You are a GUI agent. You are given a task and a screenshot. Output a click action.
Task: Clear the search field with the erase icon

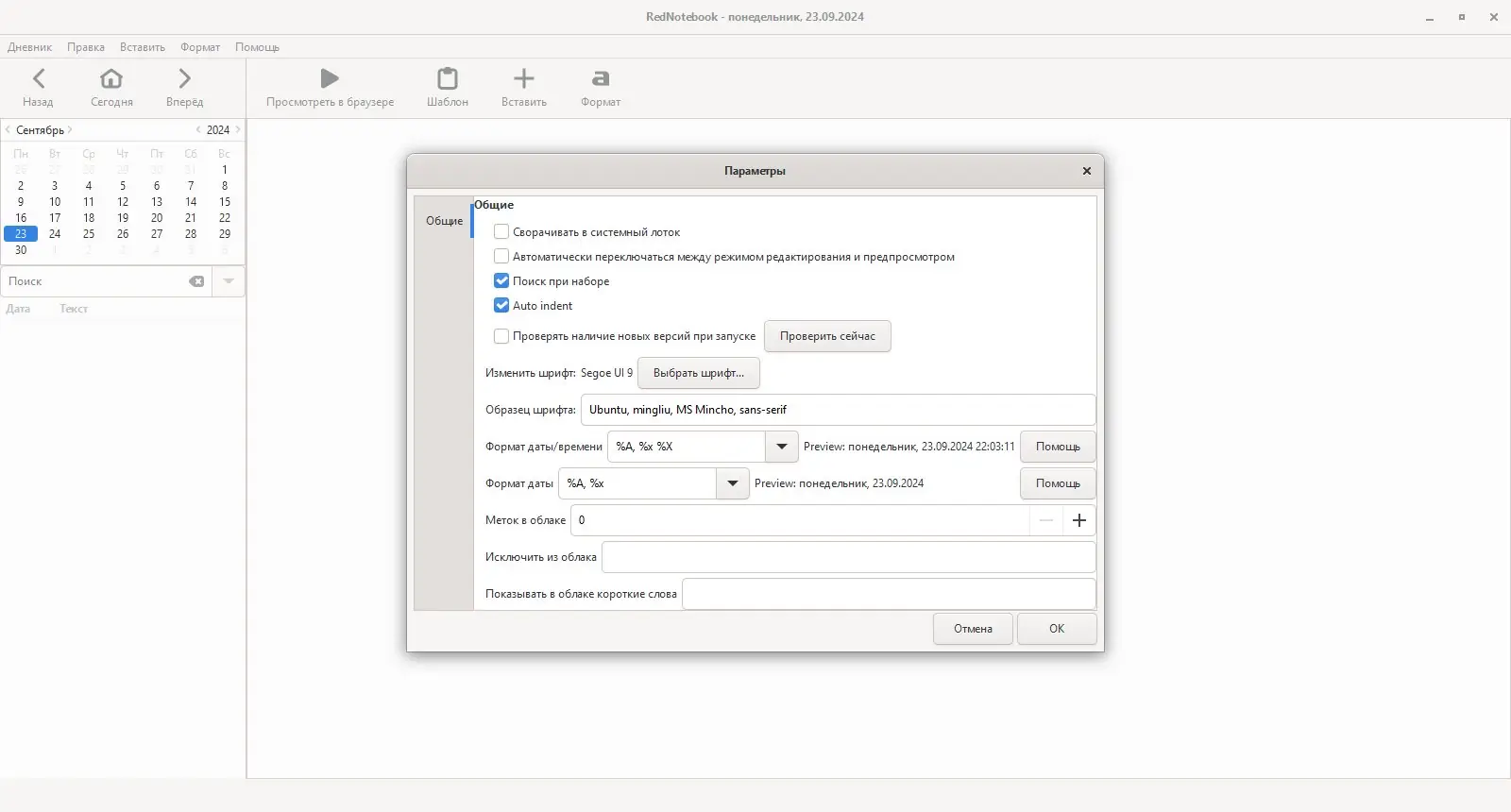click(x=196, y=281)
